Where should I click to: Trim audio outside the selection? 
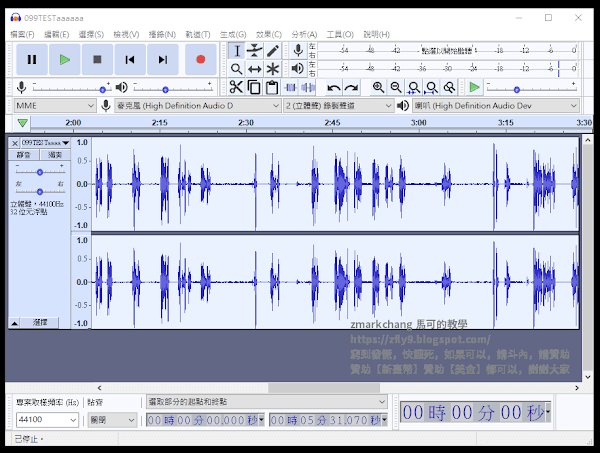pyautogui.click(x=290, y=87)
